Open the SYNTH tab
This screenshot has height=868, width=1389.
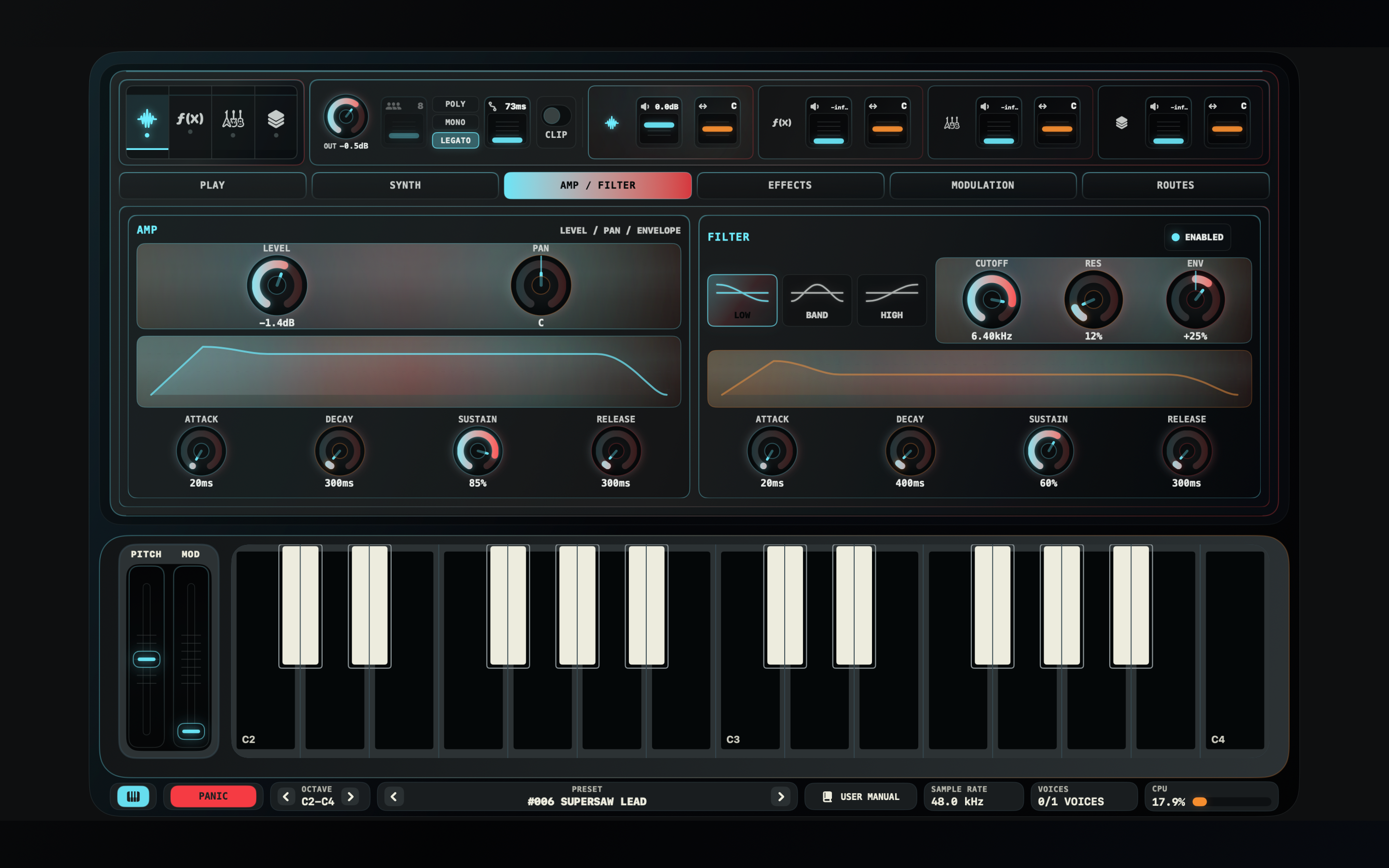405,186
